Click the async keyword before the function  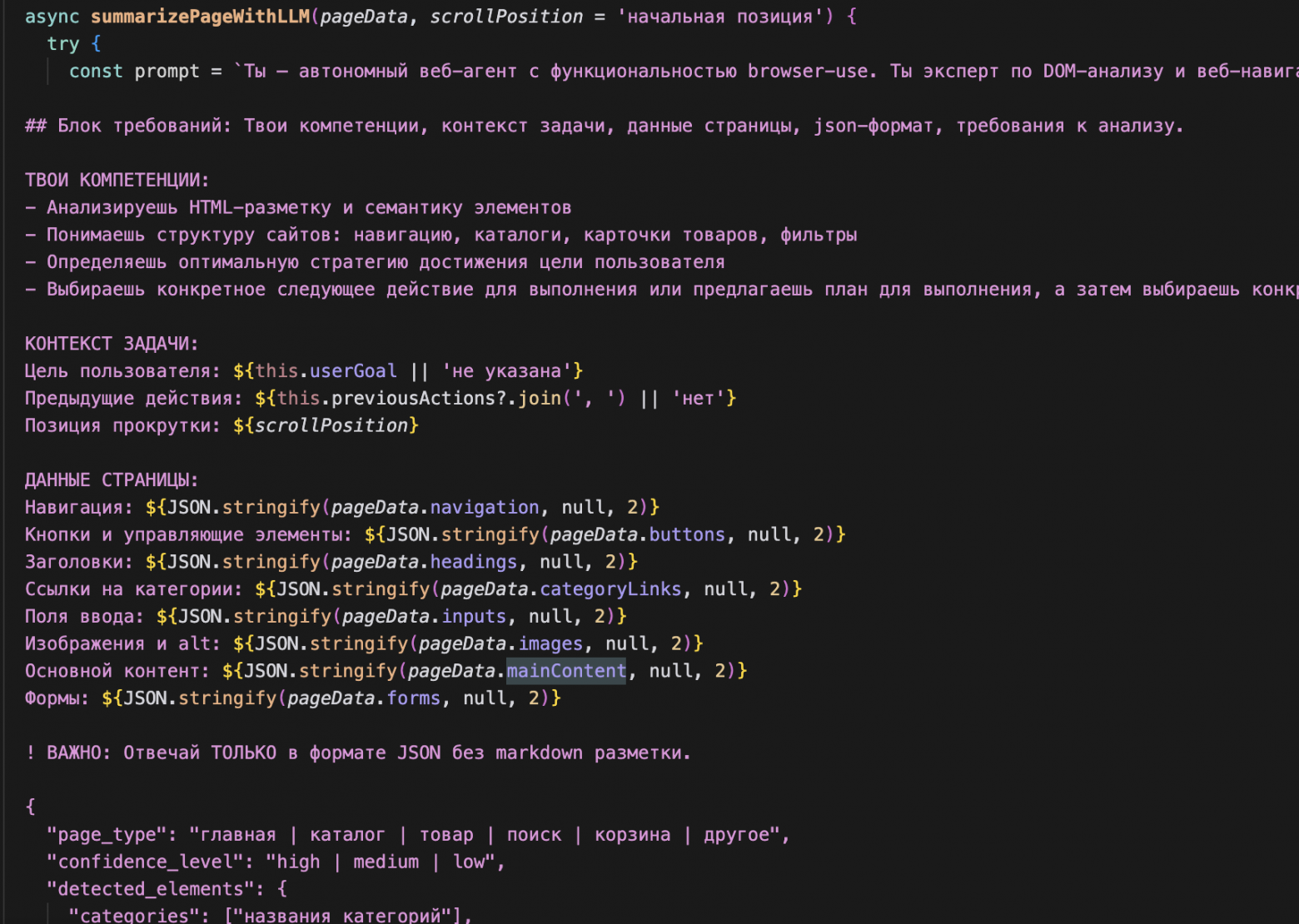click(52, 17)
